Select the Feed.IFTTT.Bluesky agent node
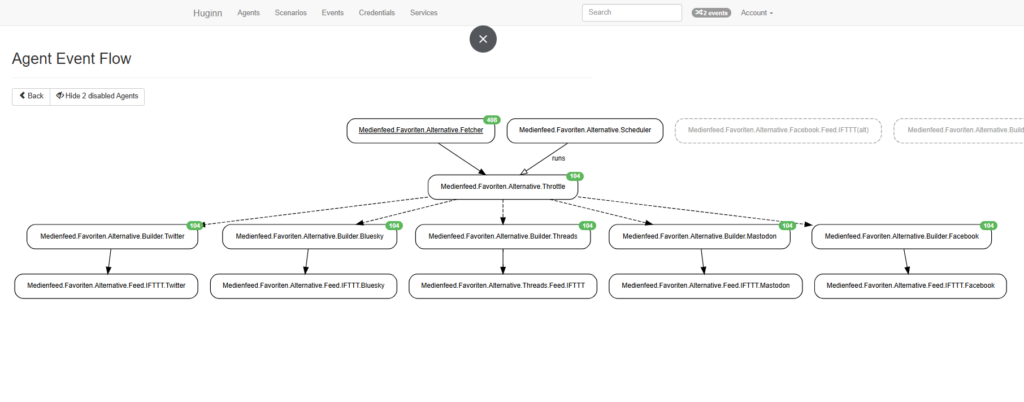The height and width of the screenshot is (402, 1024). click(x=303, y=286)
